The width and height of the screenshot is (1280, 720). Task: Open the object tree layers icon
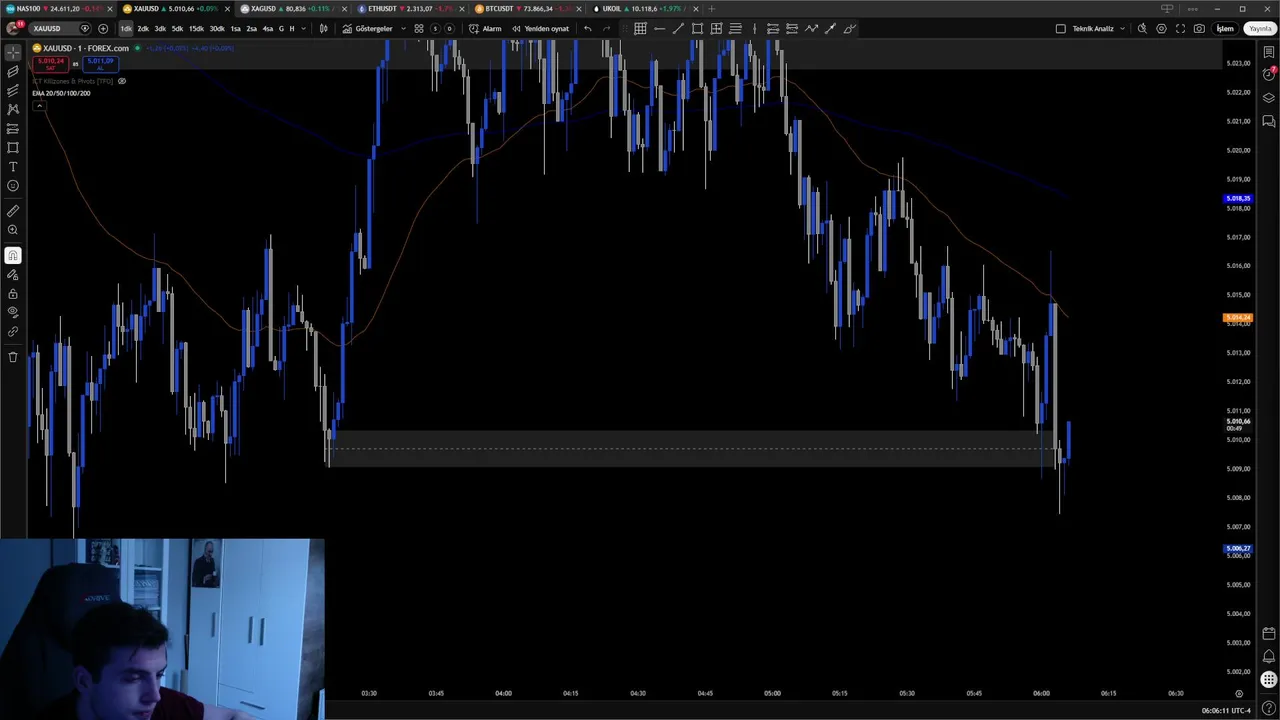(x=1269, y=97)
